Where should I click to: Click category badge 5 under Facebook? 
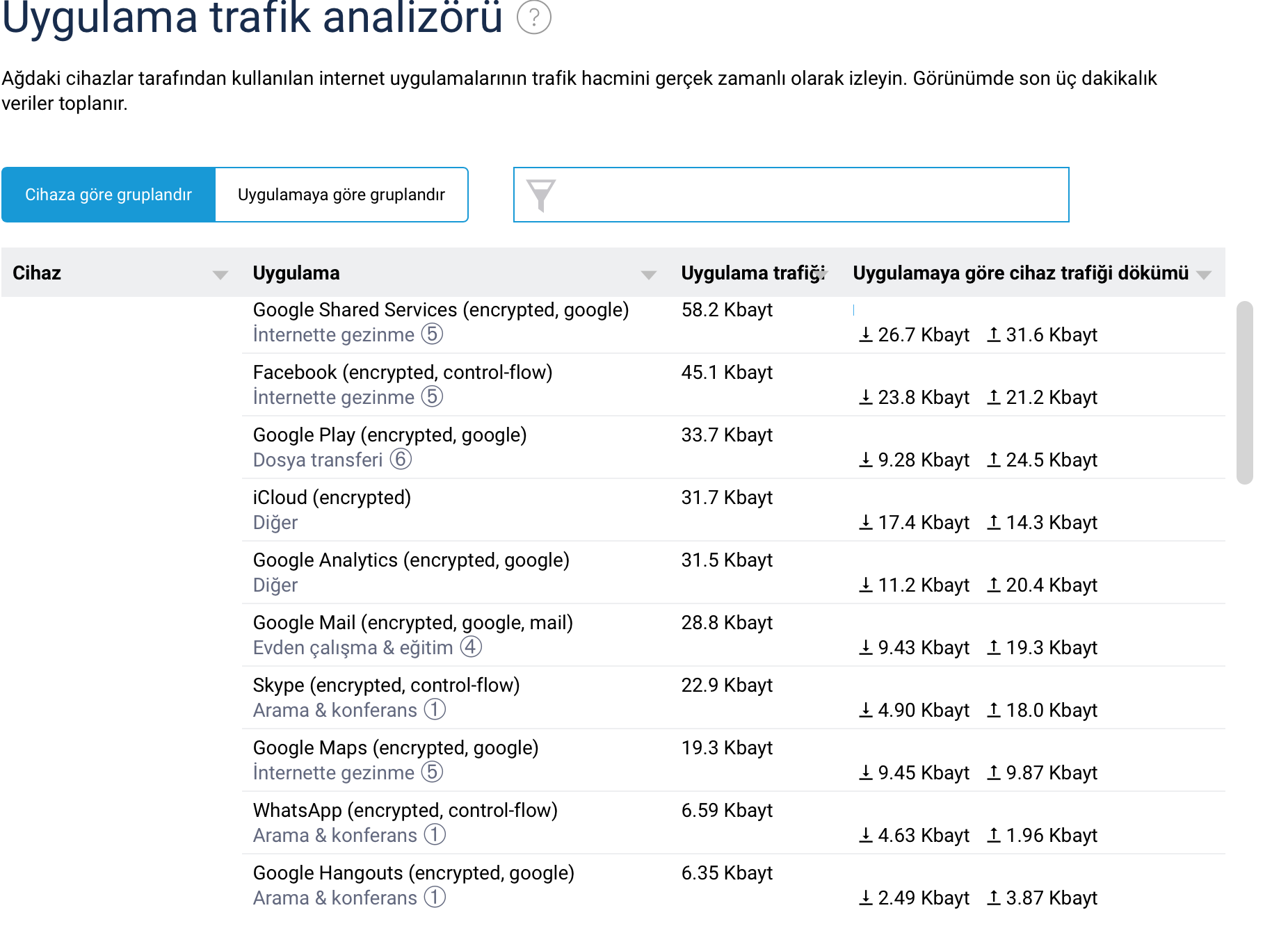click(x=432, y=397)
